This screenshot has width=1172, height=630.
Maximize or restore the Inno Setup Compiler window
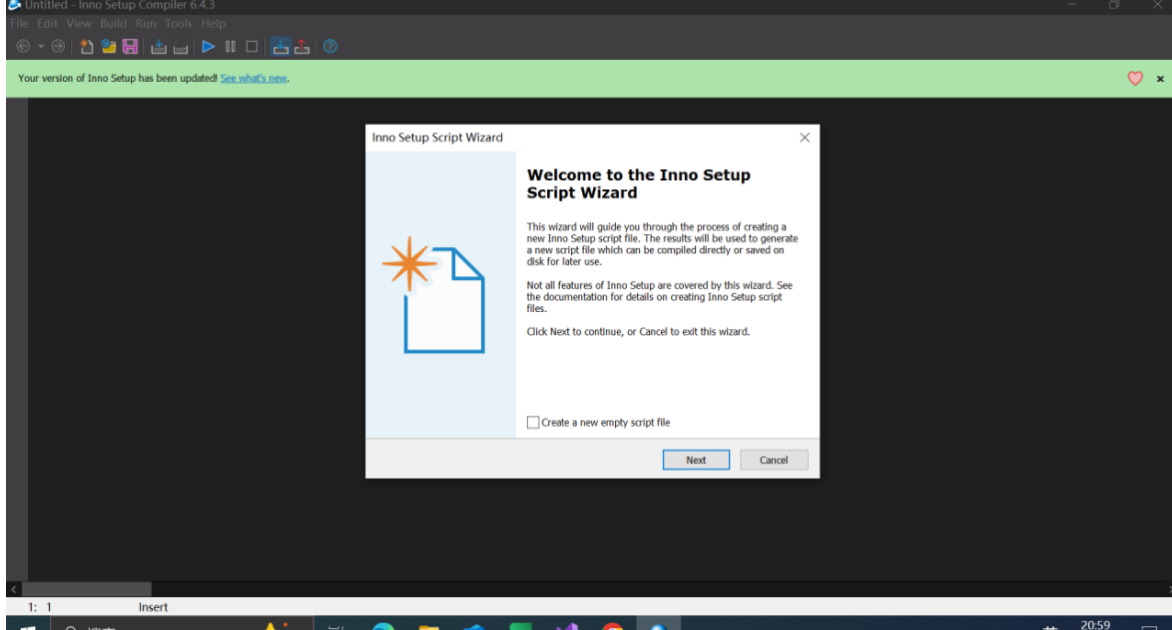click(x=1114, y=4)
